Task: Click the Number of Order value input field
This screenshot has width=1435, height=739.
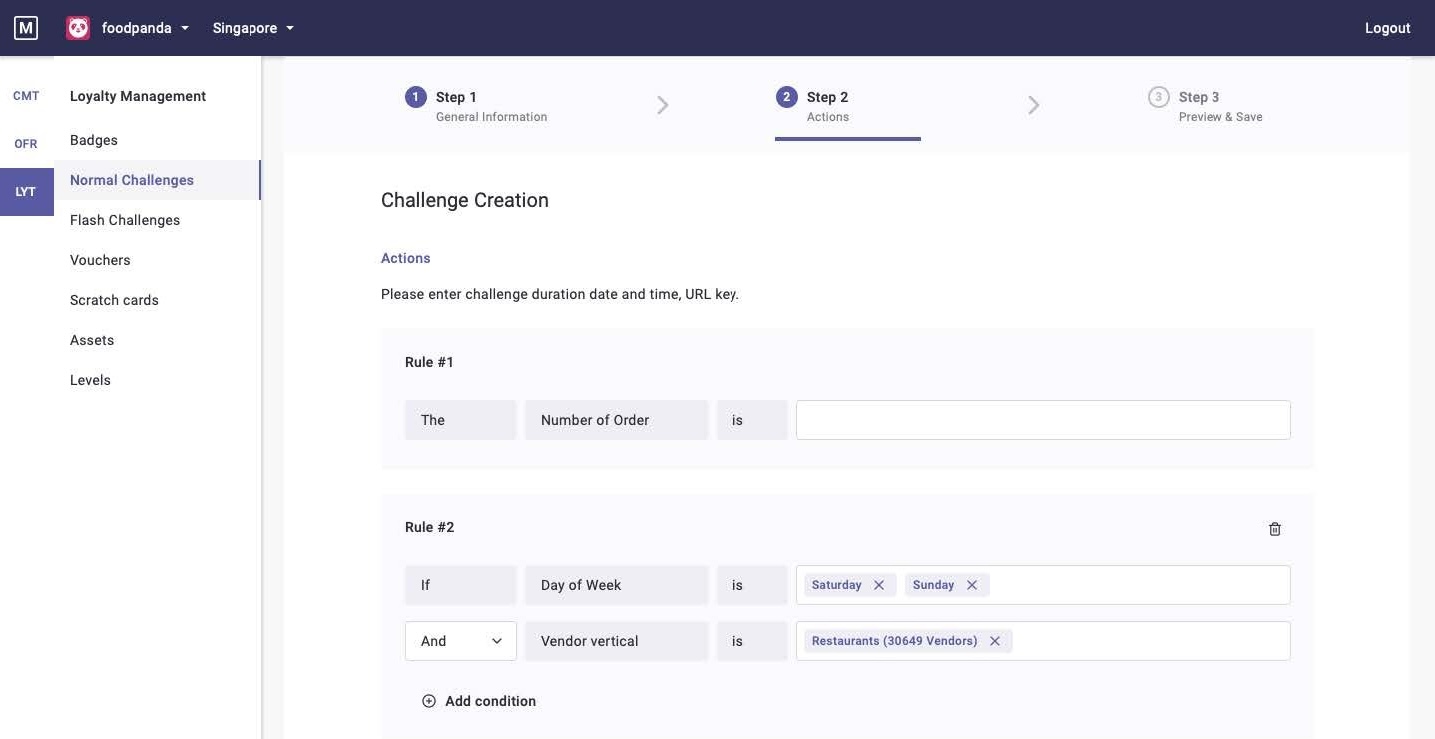Action: click(1043, 419)
